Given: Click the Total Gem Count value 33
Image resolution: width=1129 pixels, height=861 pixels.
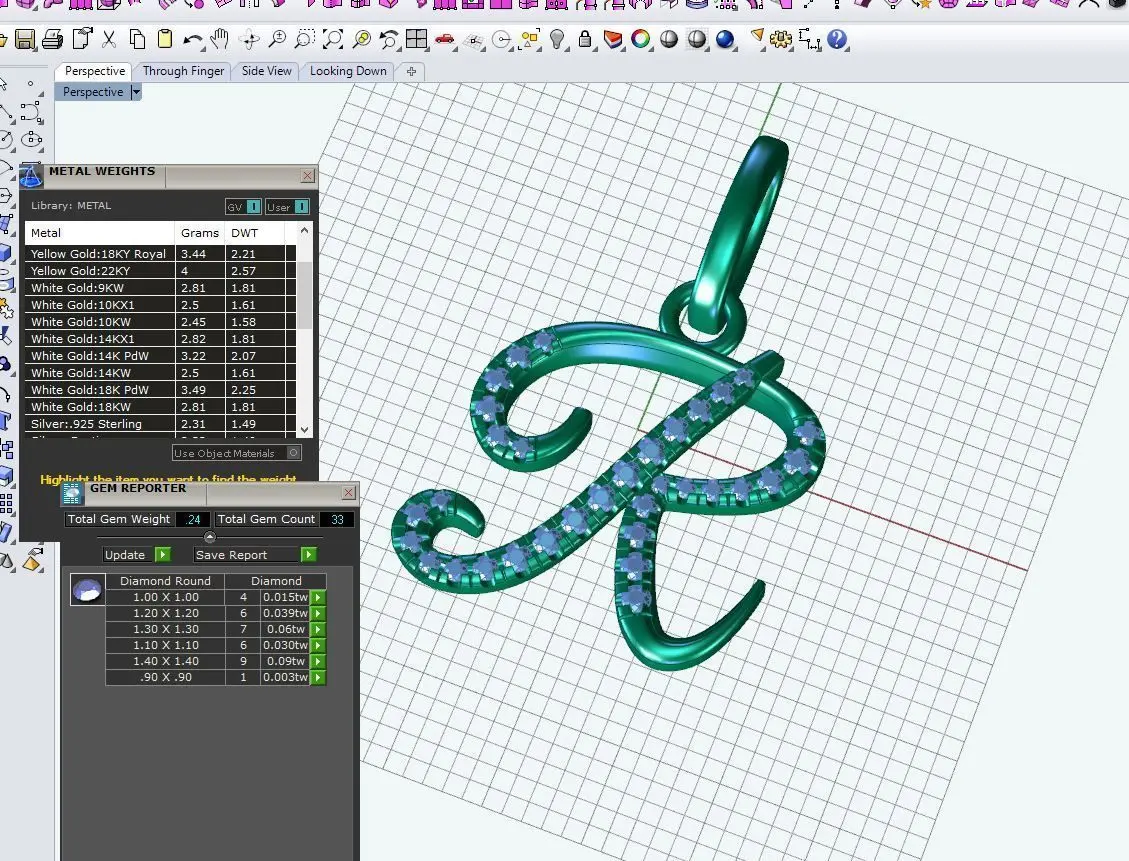Looking at the screenshot, I should (x=337, y=519).
